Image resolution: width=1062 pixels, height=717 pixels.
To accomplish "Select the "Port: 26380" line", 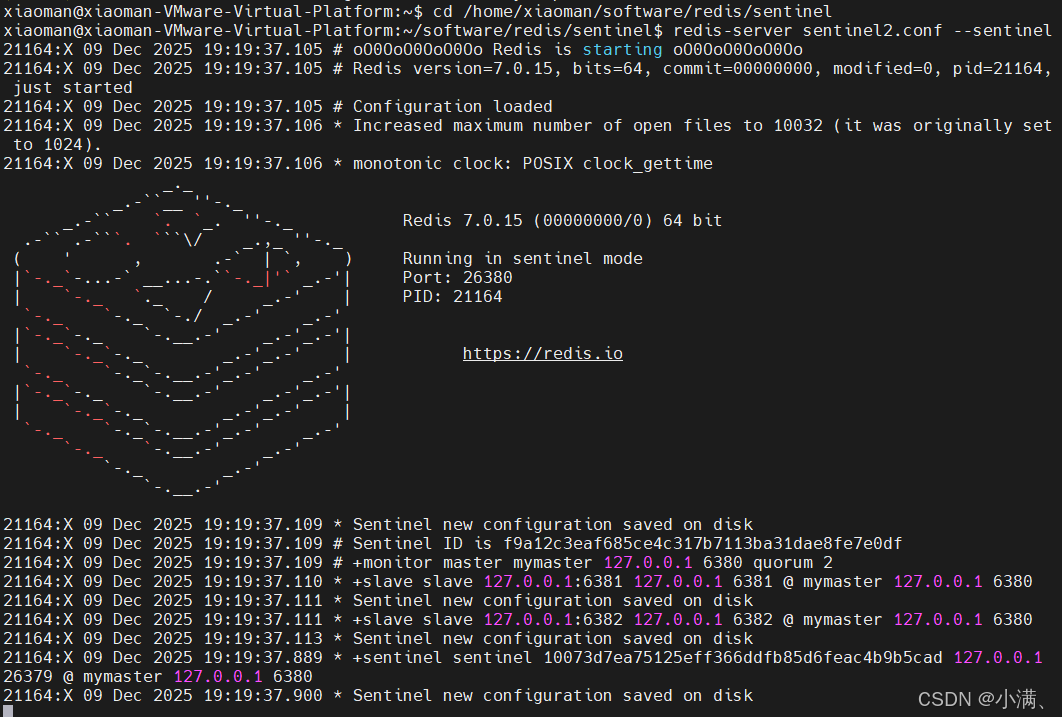I will 457,278.
